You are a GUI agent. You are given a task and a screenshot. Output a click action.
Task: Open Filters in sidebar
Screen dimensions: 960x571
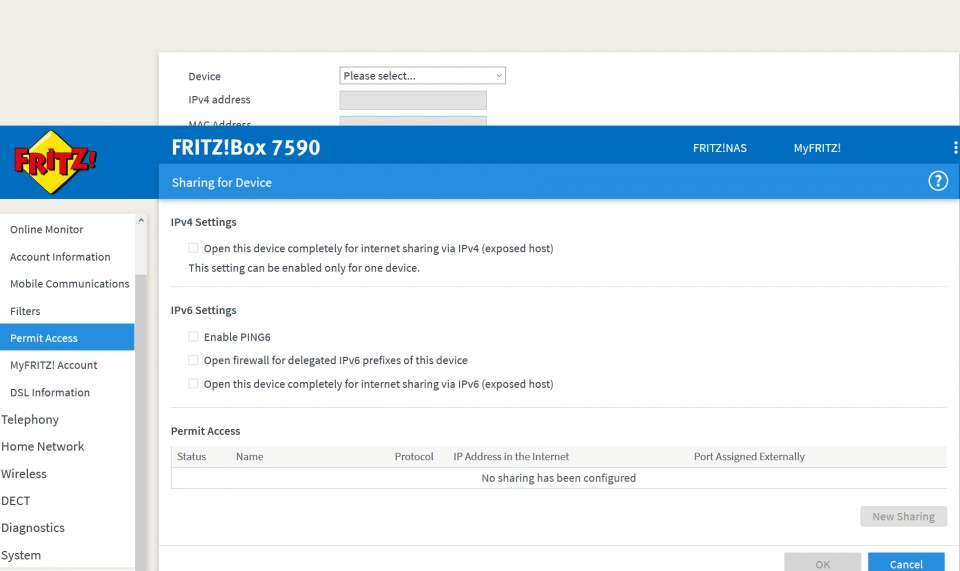tap(25, 311)
